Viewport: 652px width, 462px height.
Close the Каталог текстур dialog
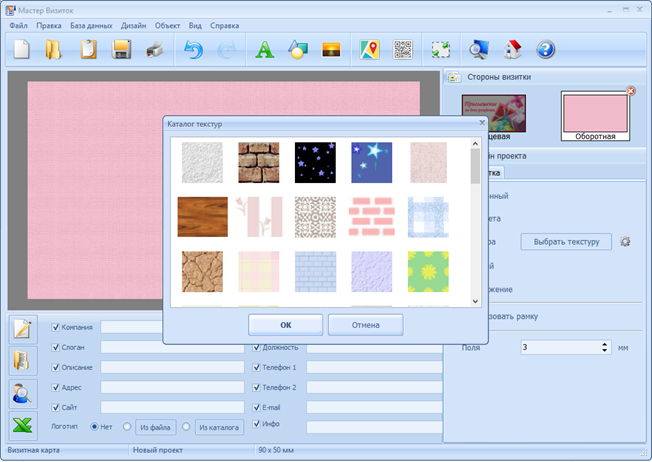tap(482, 123)
